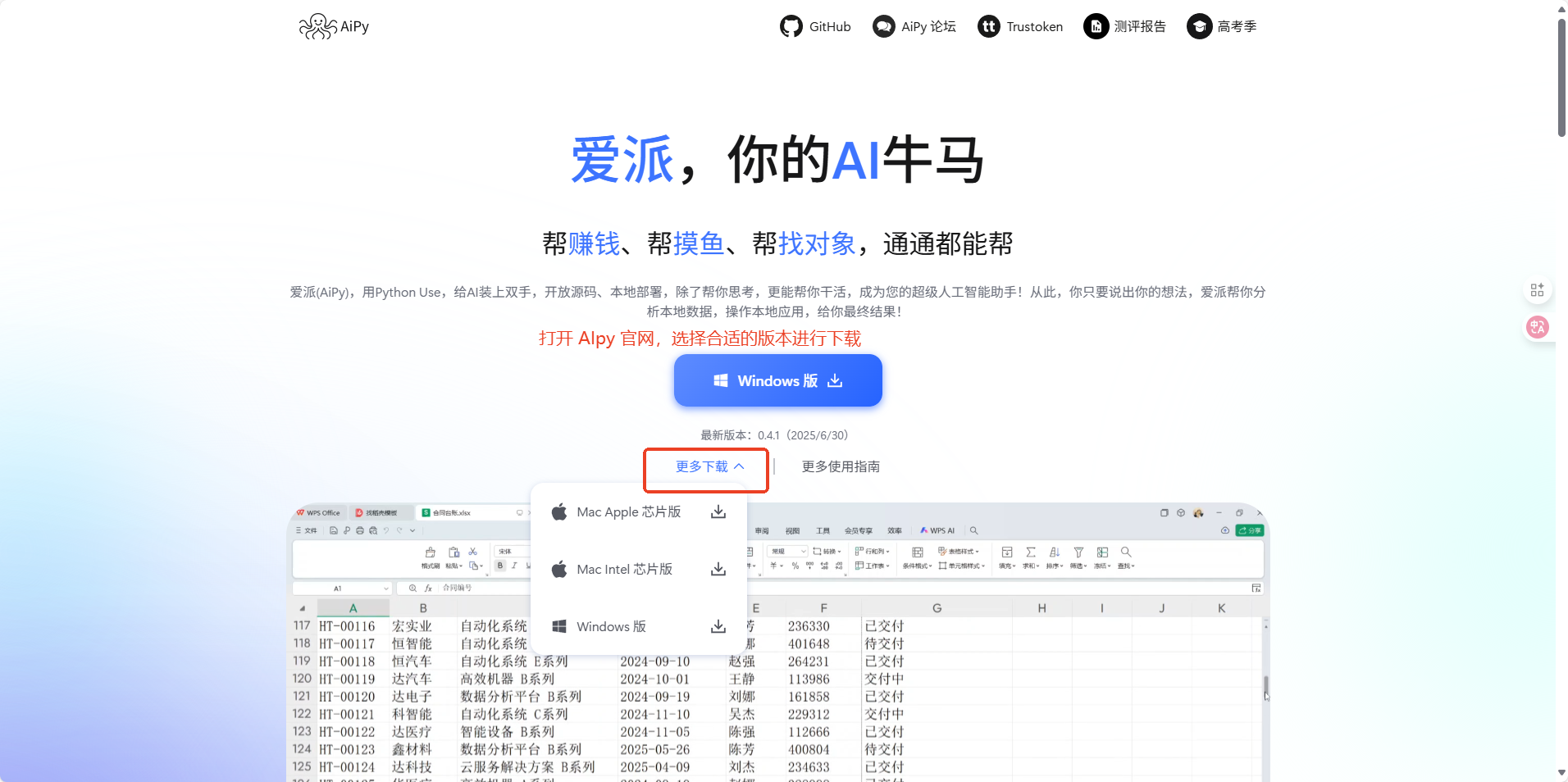Open the 行和列 dropdown in WPS
The image size is (1568, 782).
pyautogui.click(x=872, y=552)
